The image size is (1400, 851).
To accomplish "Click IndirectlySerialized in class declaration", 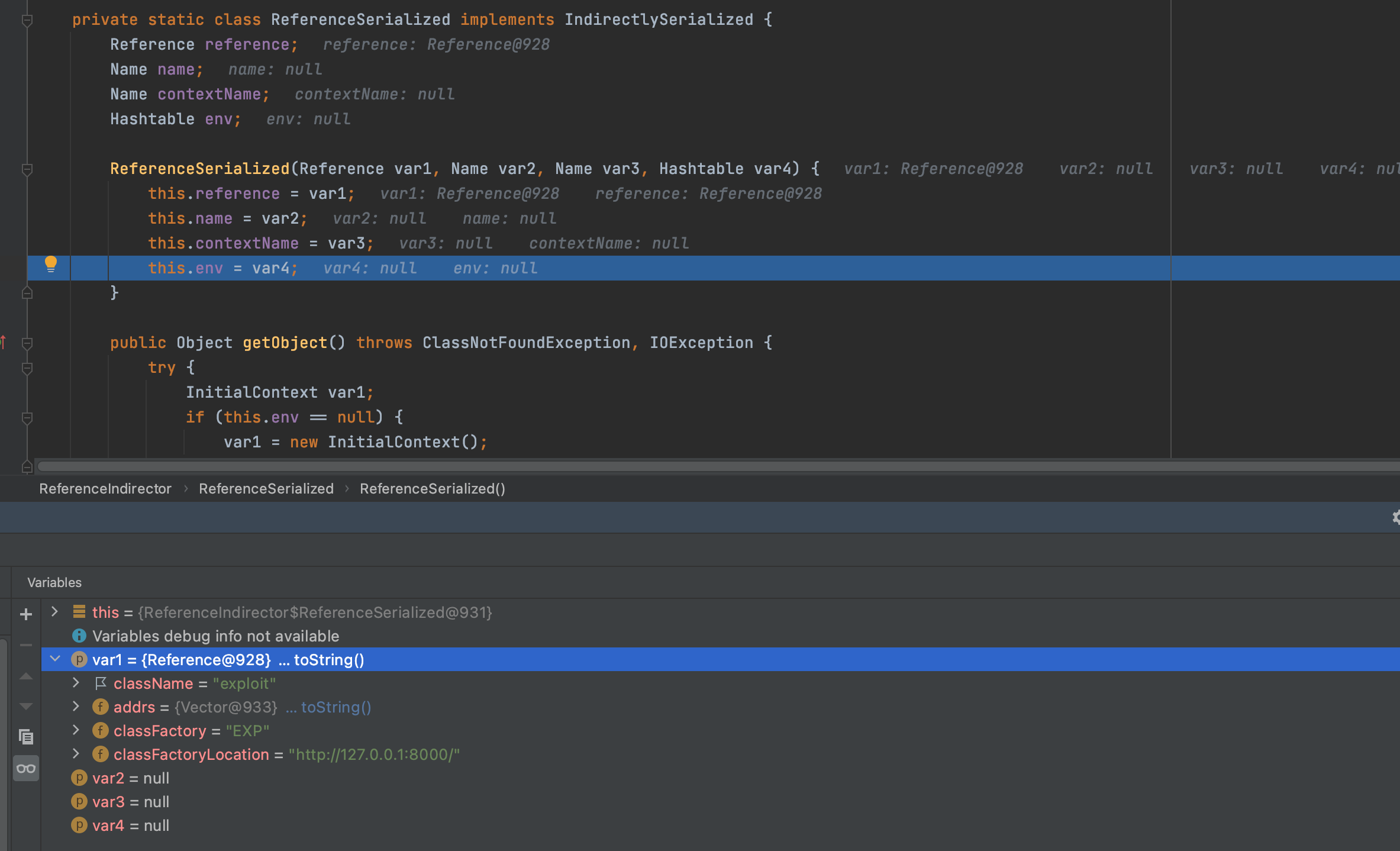I will pos(659,20).
